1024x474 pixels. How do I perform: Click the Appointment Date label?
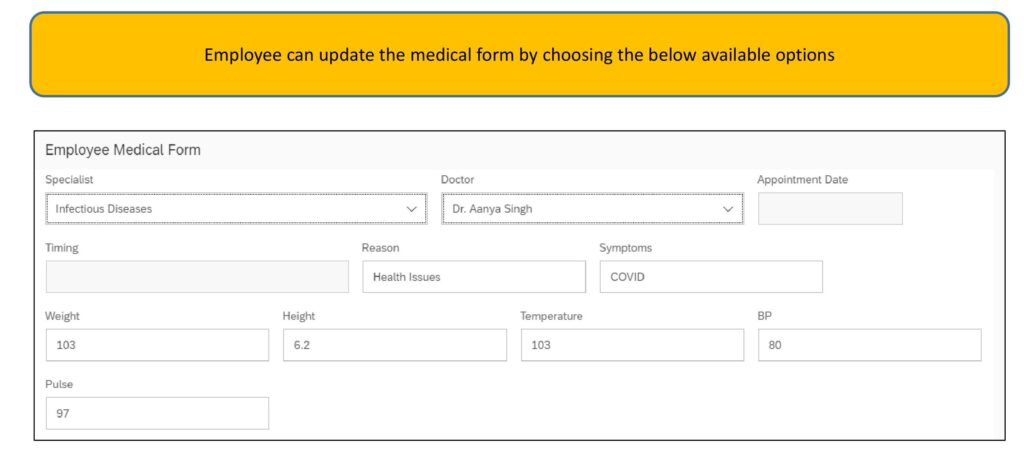coord(803,180)
